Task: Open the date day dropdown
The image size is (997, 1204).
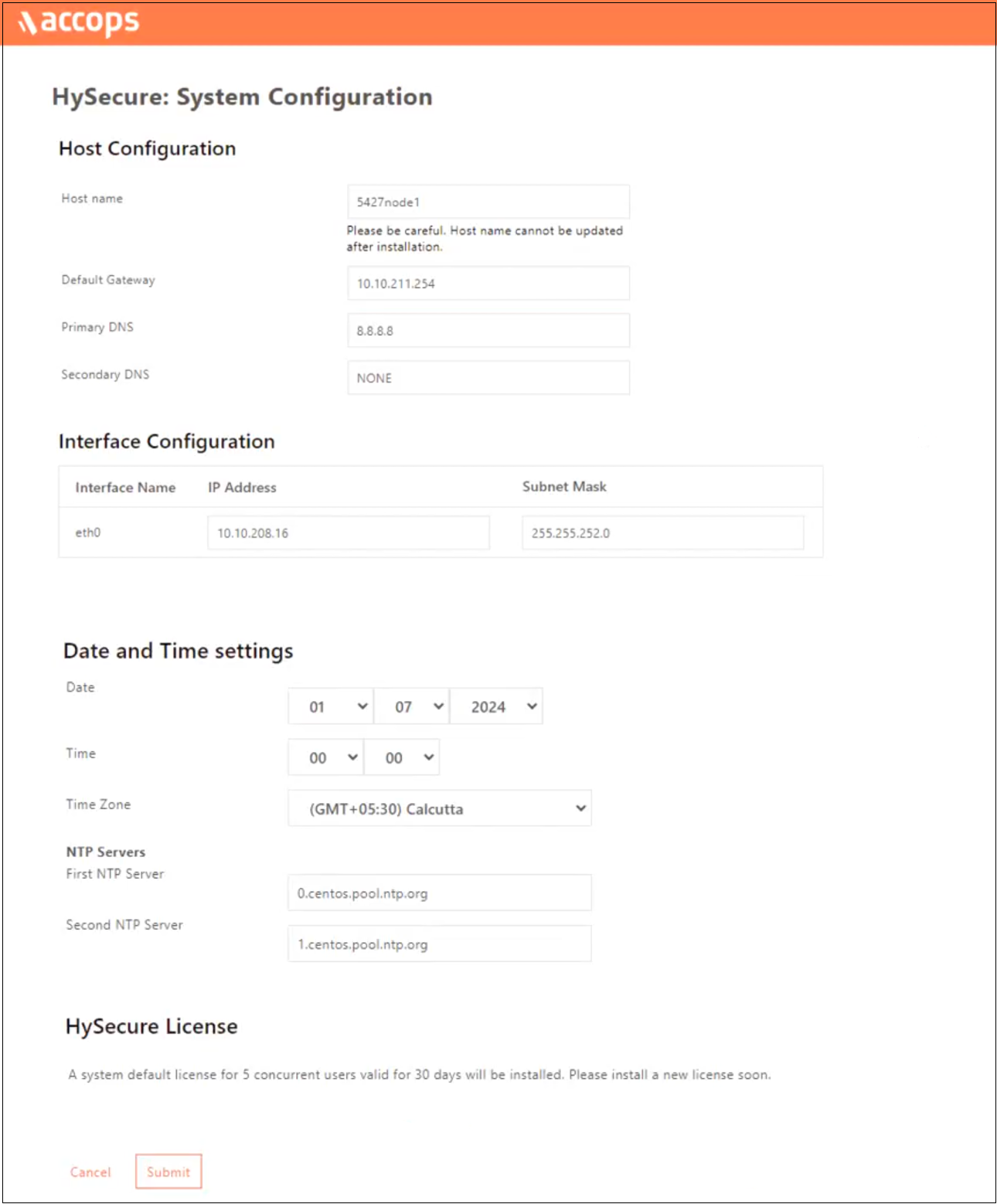Action: coord(331,706)
